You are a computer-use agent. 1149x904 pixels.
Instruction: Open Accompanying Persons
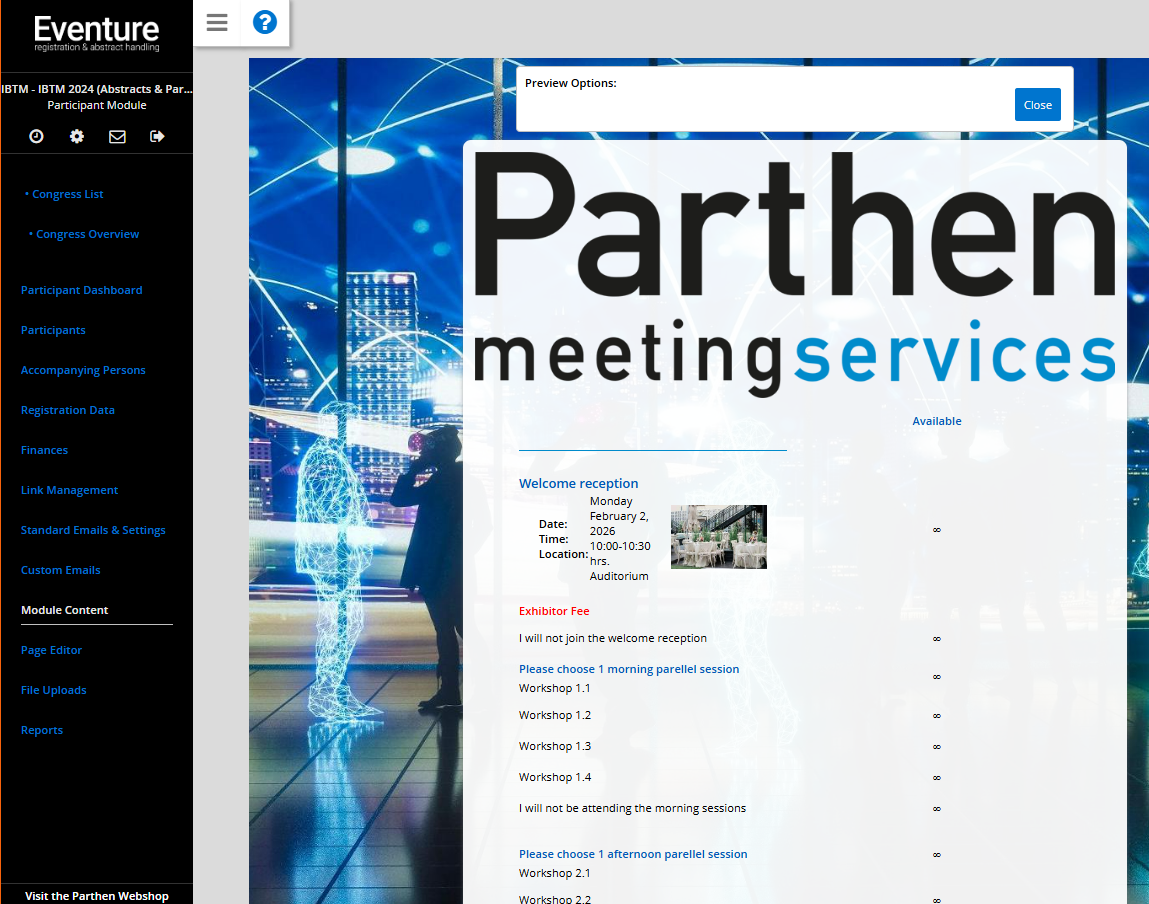click(x=83, y=371)
